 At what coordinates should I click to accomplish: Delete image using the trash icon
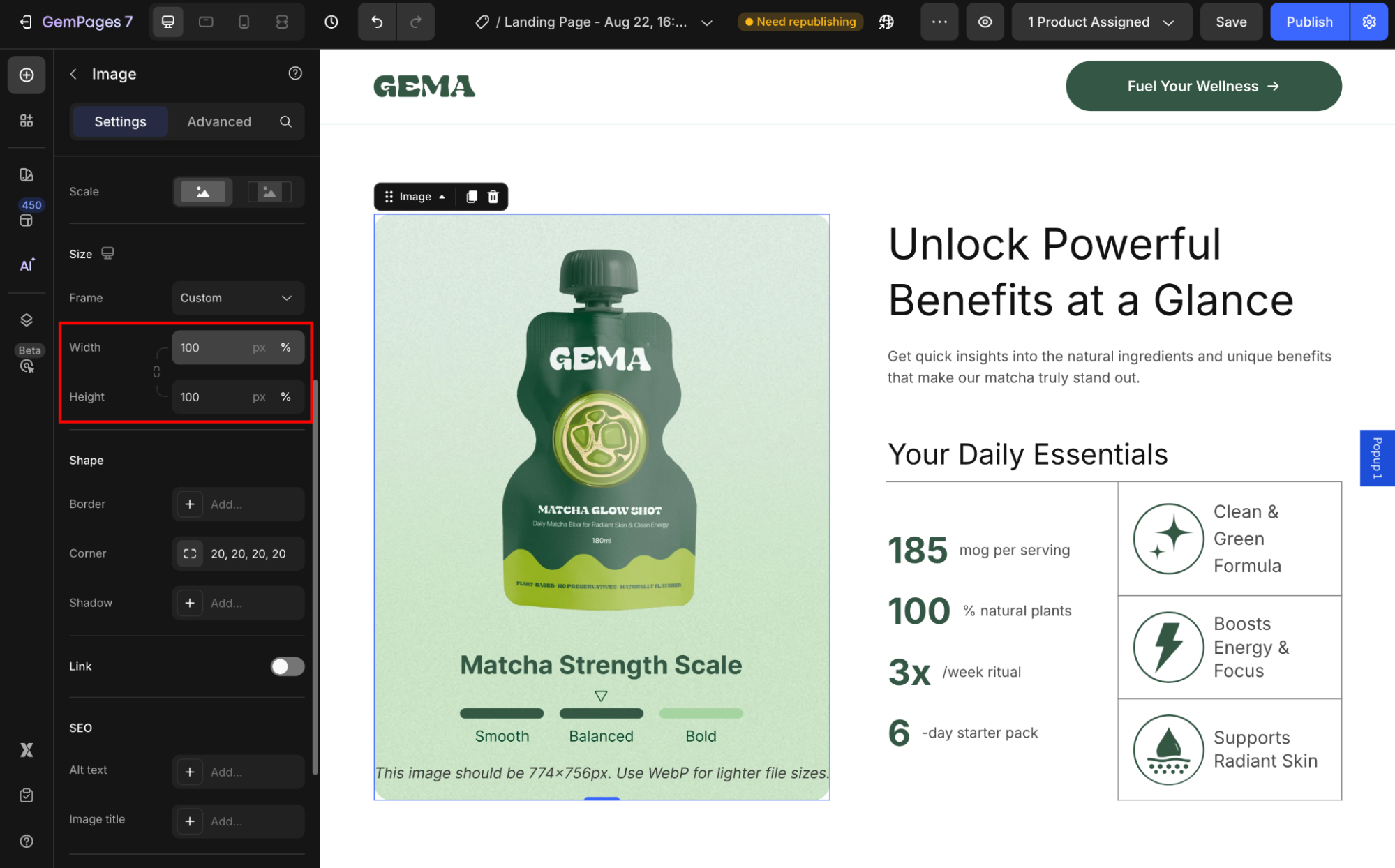coord(493,197)
